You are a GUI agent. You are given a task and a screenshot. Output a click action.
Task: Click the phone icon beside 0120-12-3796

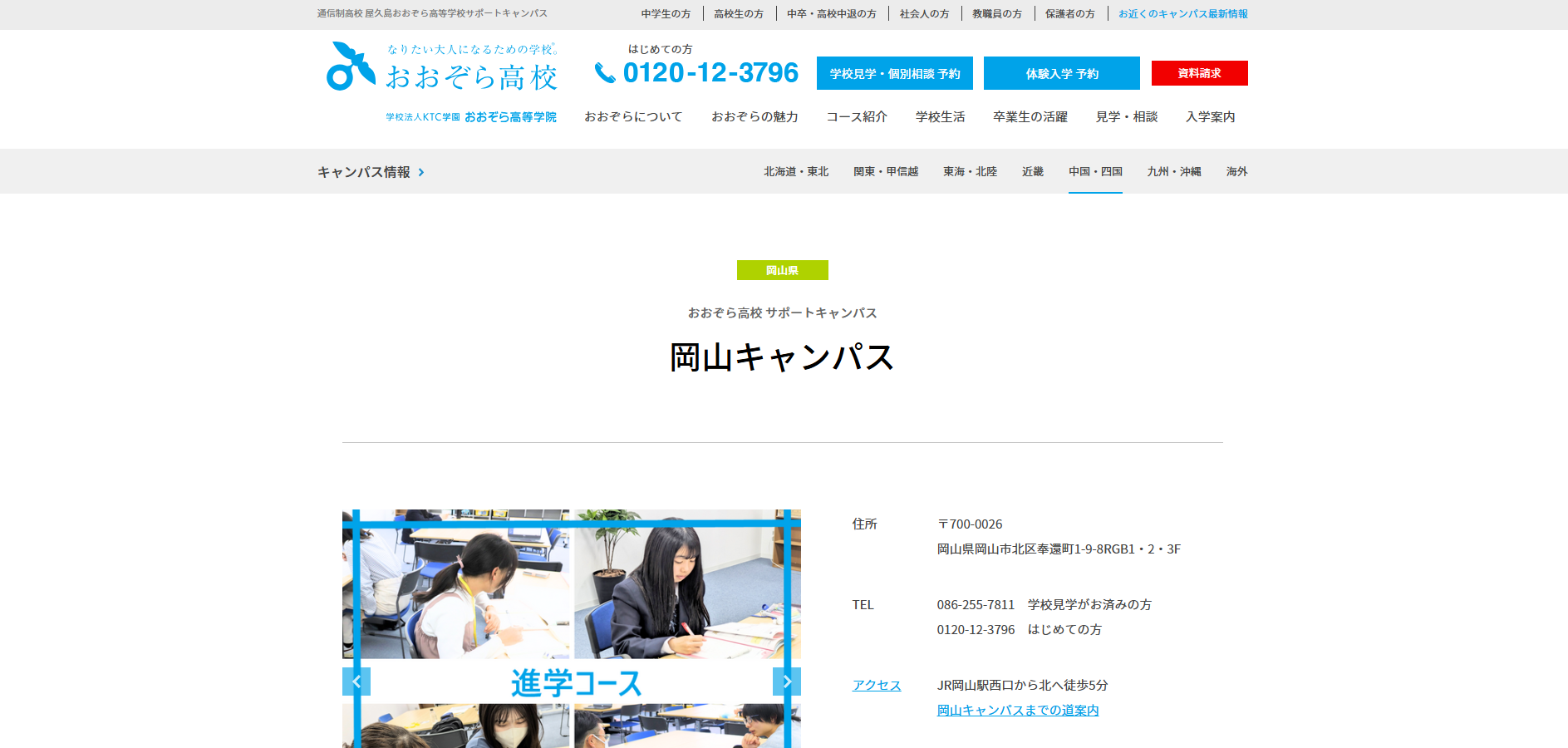pyautogui.click(x=605, y=74)
